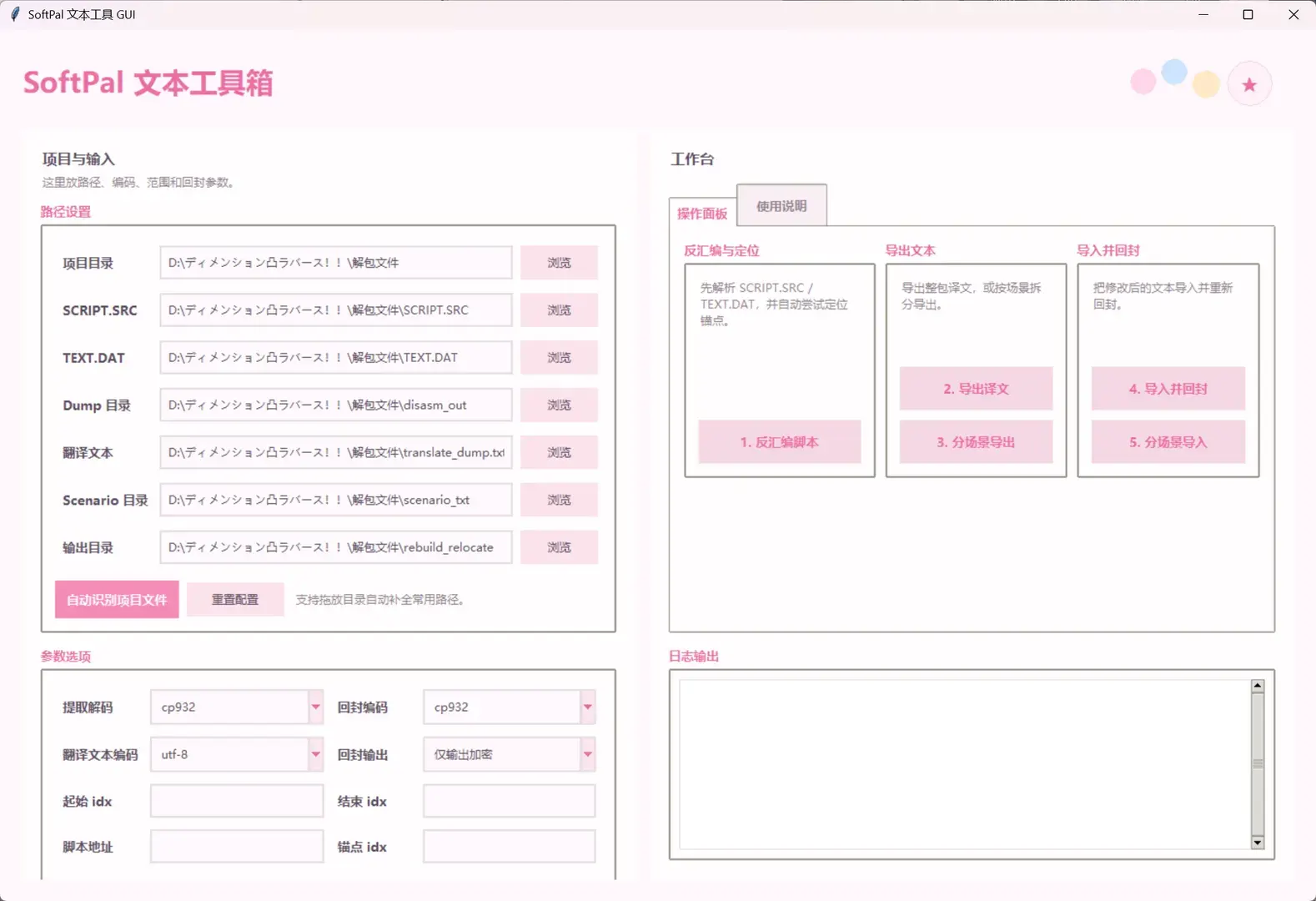Click the 脚本地址 input field
The image size is (1316, 901).
(237, 847)
